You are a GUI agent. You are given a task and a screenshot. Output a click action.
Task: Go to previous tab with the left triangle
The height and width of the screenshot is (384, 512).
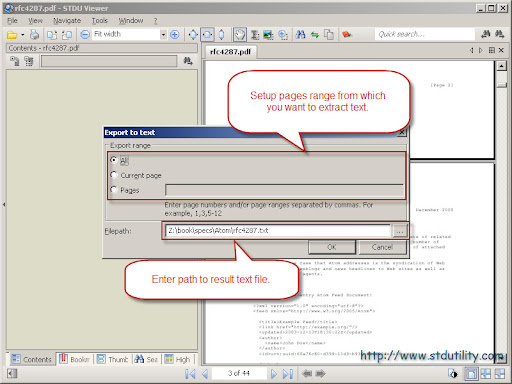coord(471,50)
